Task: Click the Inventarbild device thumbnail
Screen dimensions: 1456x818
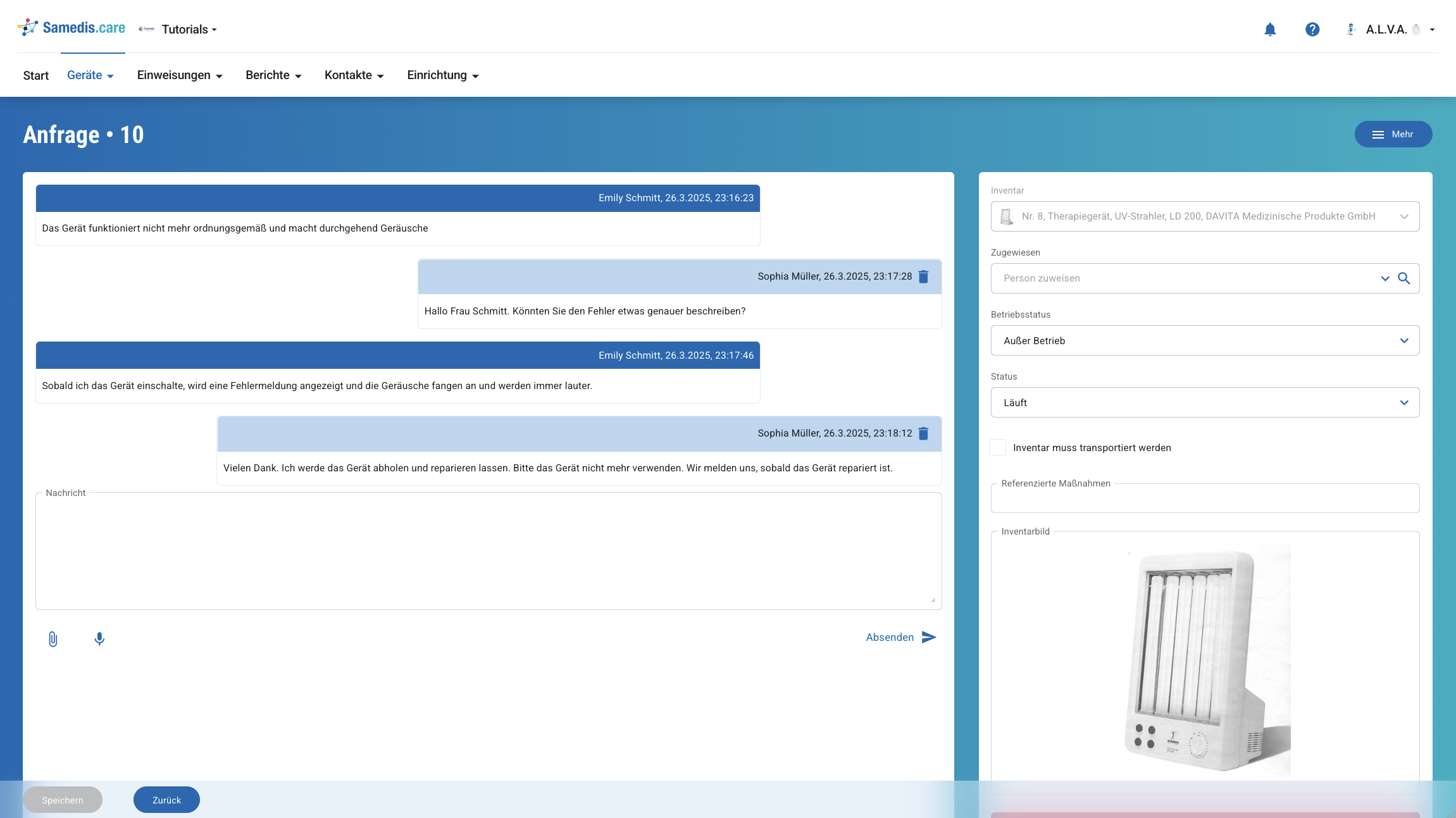Action: click(1206, 660)
